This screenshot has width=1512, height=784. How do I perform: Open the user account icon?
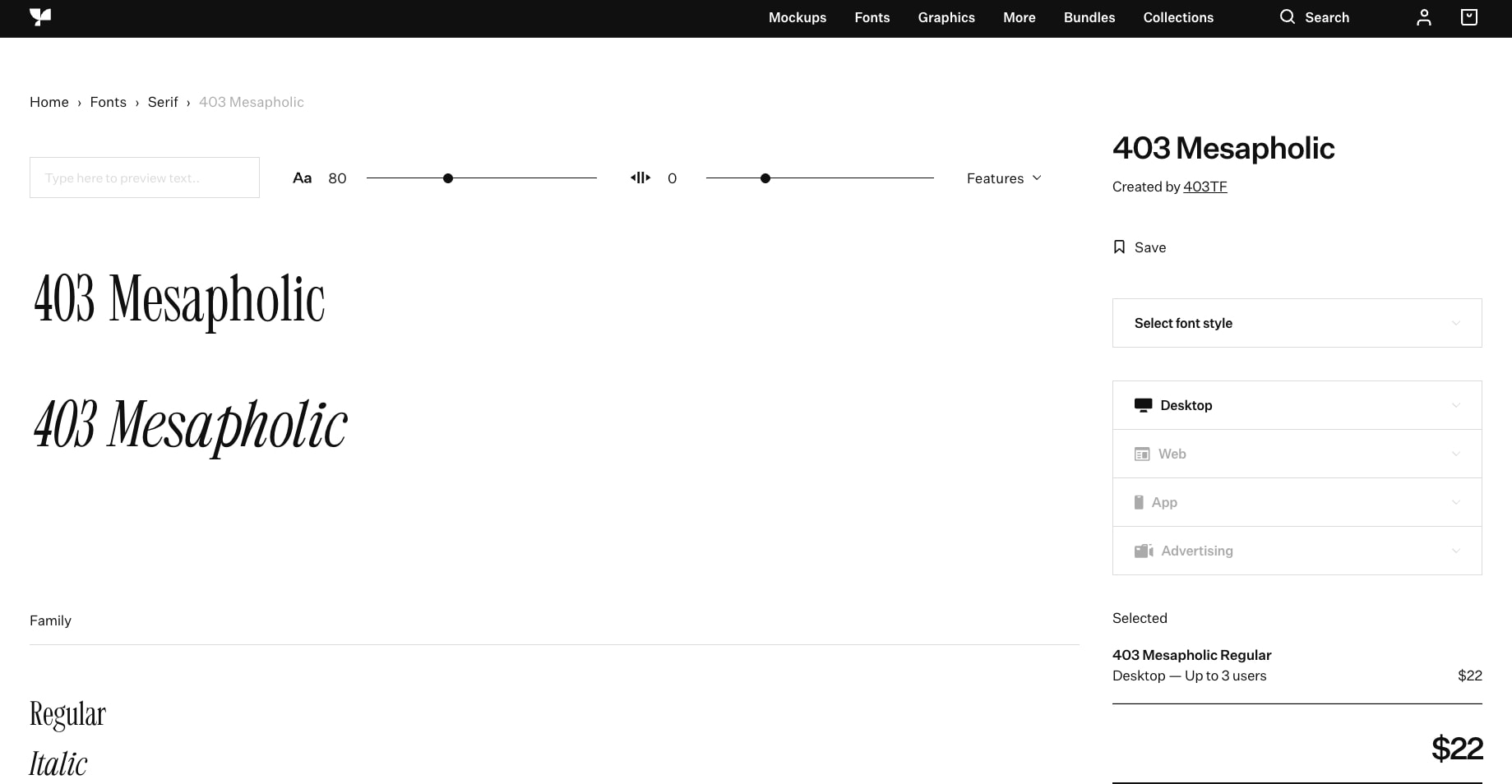coord(1424,17)
